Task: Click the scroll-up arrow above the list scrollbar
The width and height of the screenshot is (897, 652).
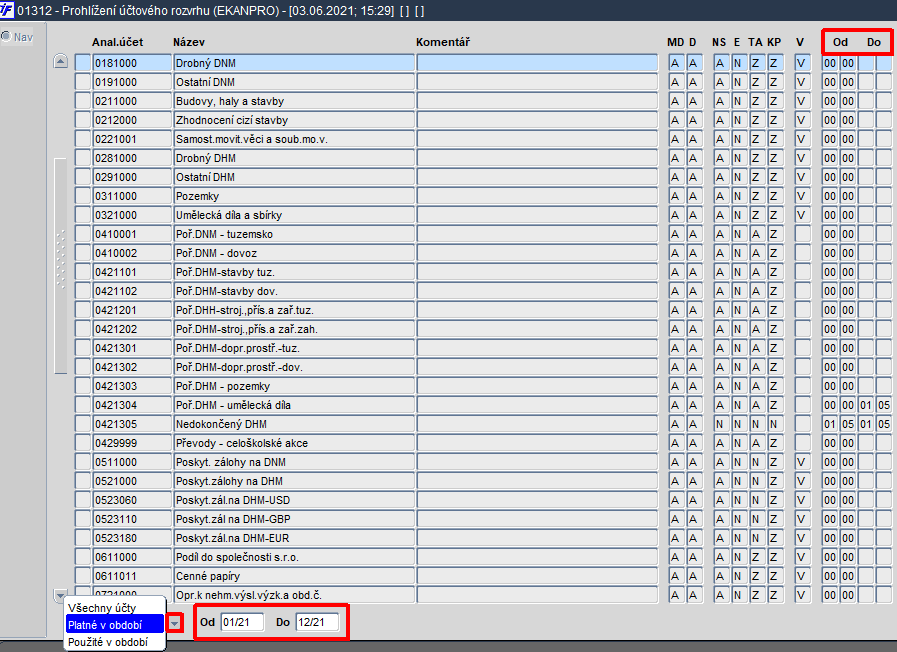Action: 61,61
